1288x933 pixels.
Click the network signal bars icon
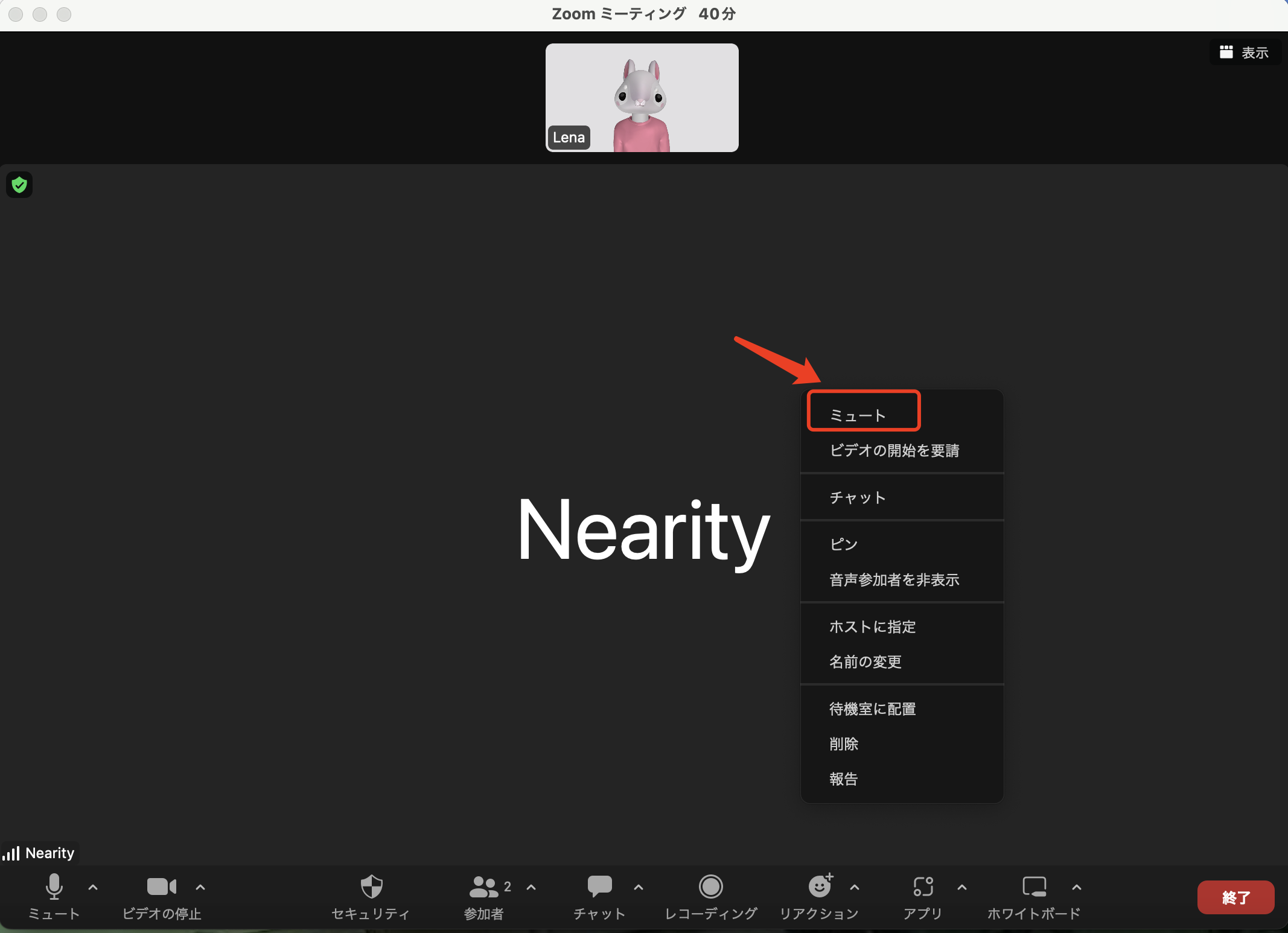[x=11, y=853]
